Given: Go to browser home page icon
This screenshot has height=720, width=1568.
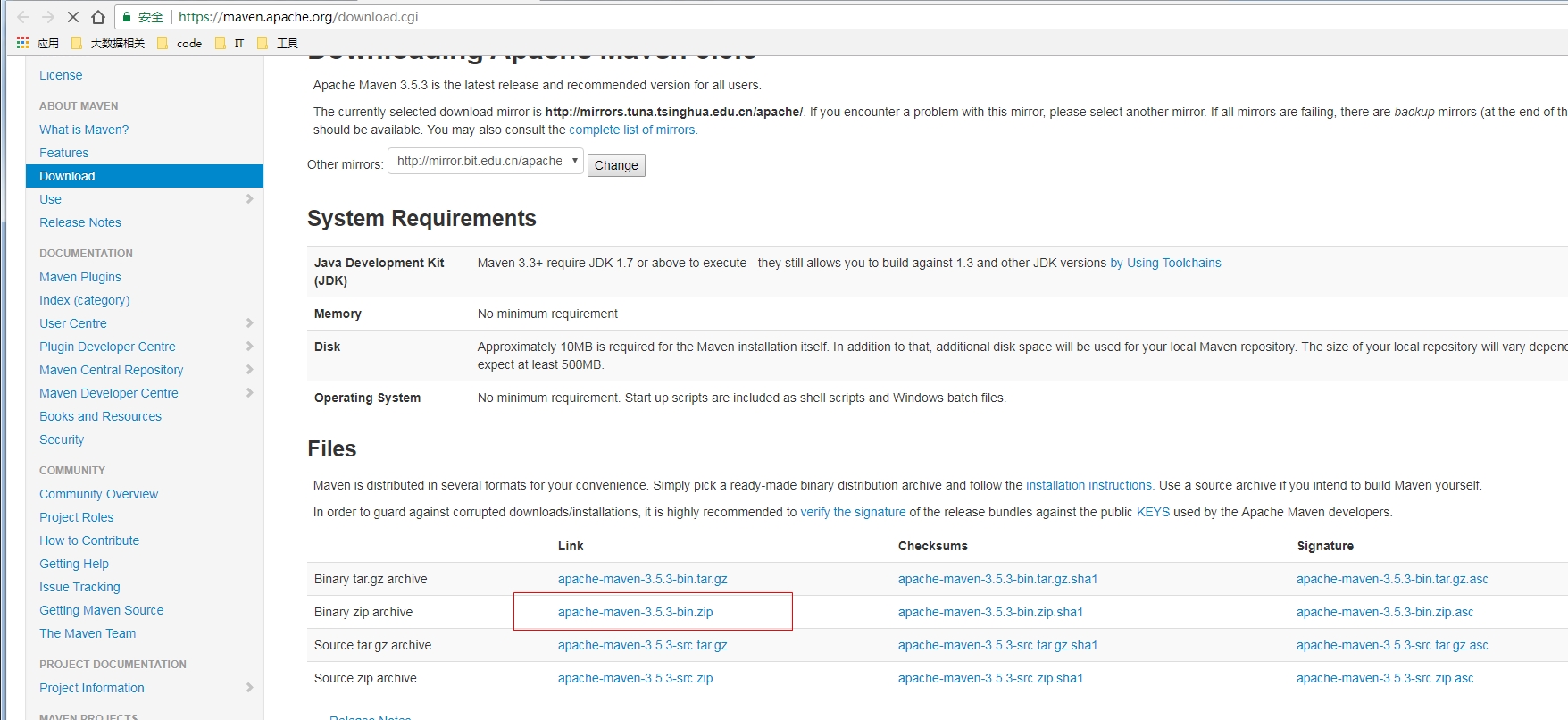Looking at the screenshot, I should pyautogui.click(x=98, y=17).
